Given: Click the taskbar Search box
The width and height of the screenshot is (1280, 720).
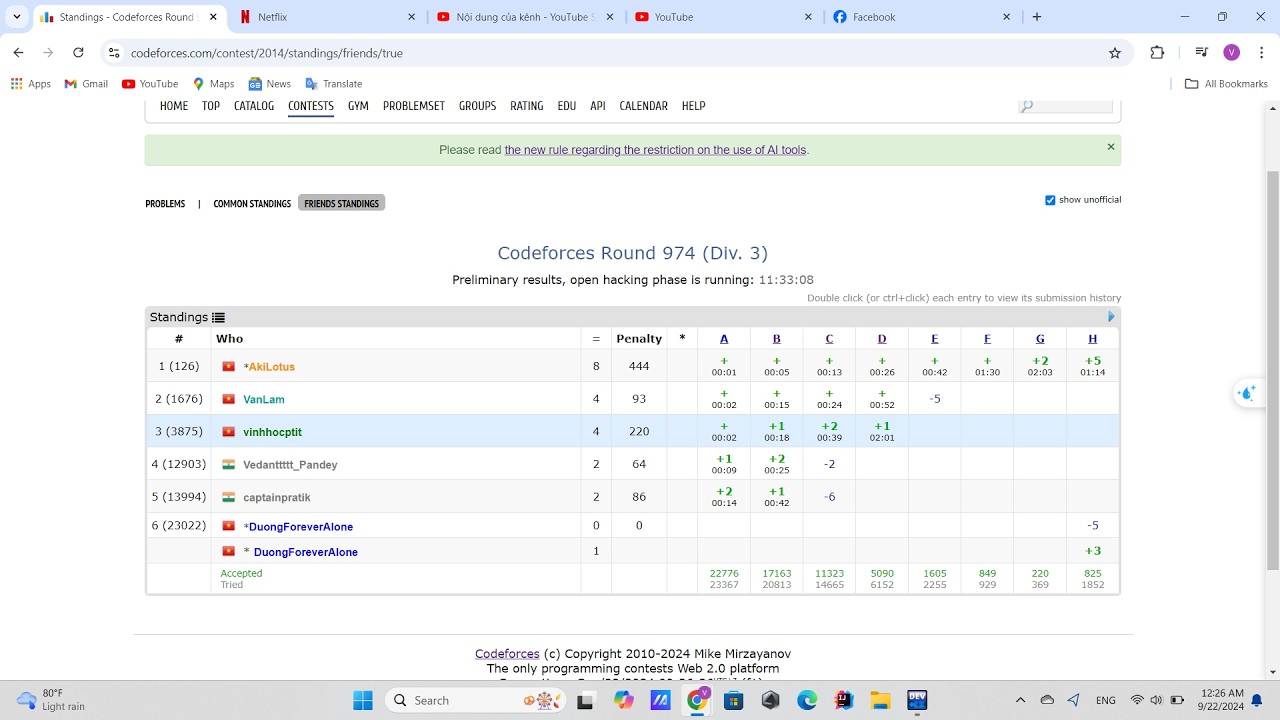Looking at the screenshot, I should [x=476, y=700].
